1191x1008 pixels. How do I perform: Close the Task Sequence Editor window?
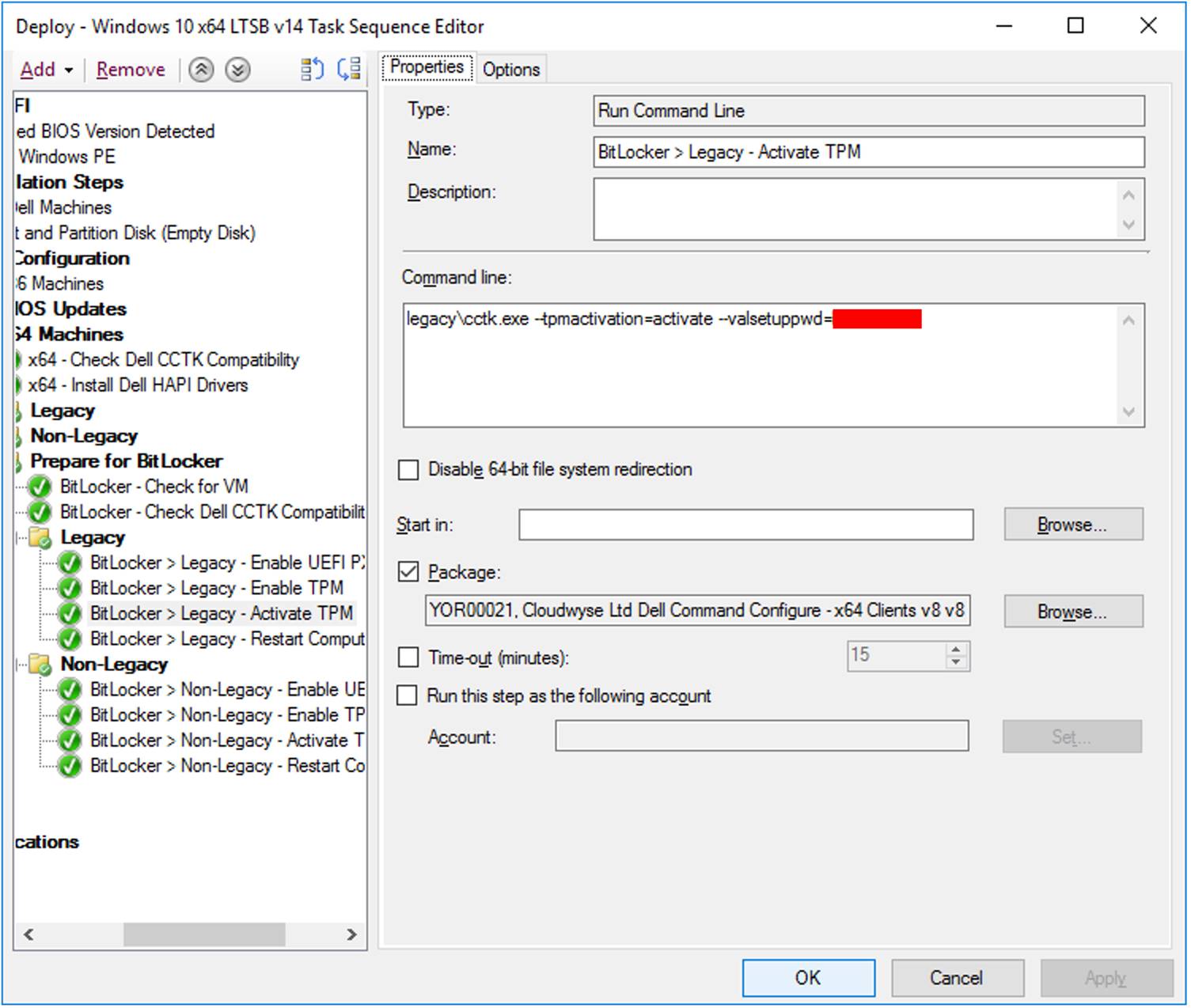[x=1148, y=25]
